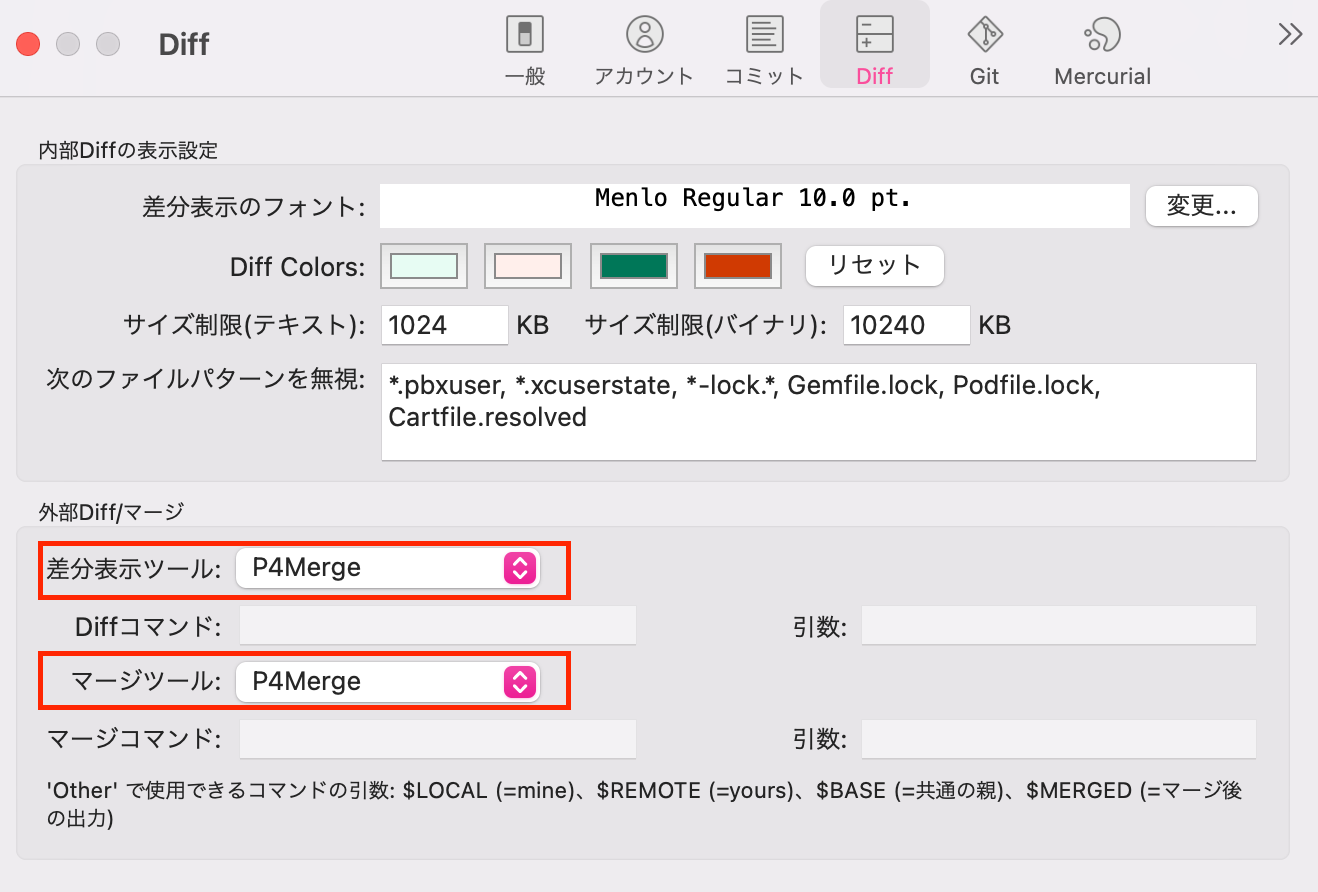Select the light pink diff color swatch
The image size is (1318, 892).
tap(528, 265)
